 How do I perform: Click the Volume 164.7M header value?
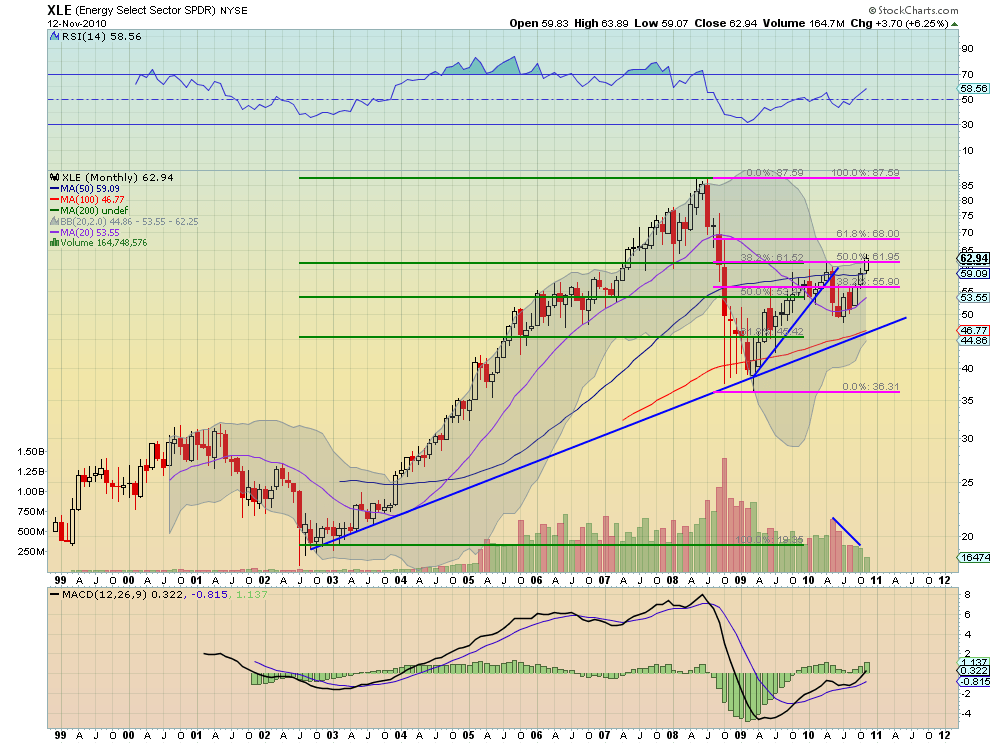(803, 23)
